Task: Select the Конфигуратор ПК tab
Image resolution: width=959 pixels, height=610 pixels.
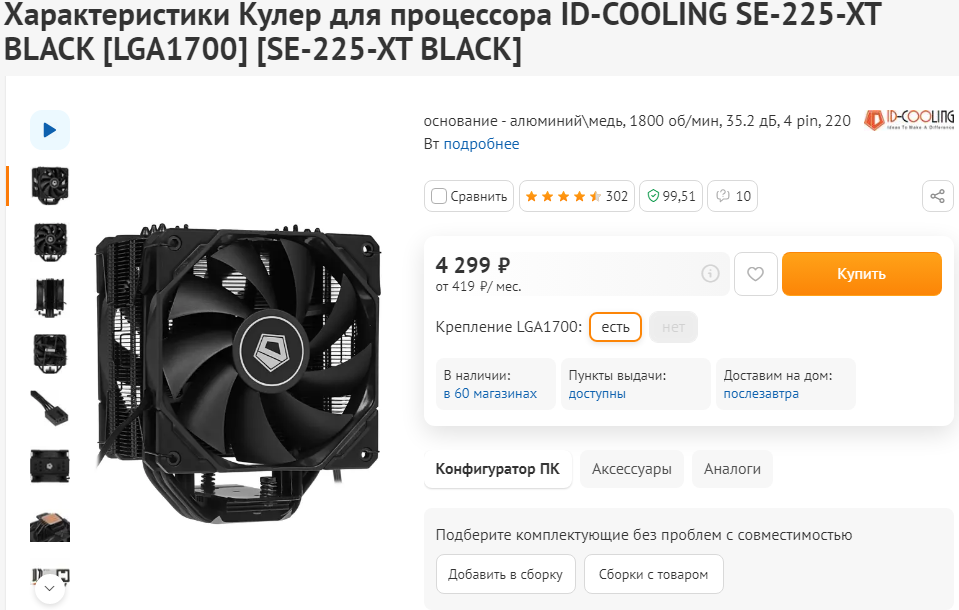Action: (x=497, y=469)
